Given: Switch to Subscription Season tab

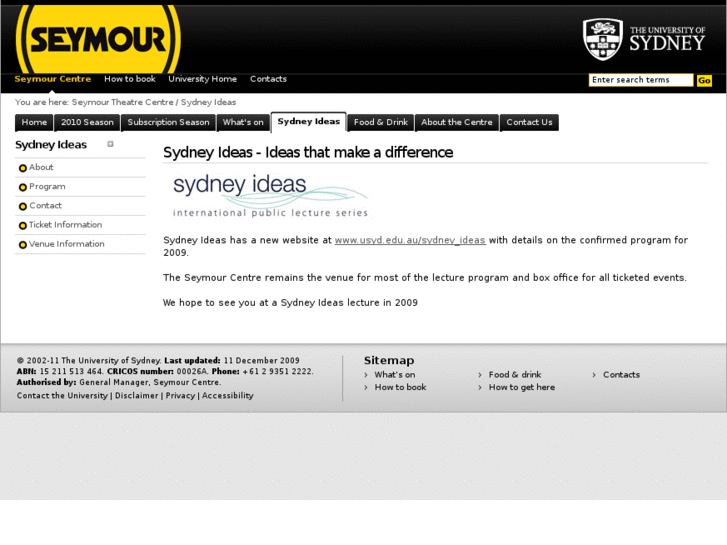Looking at the screenshot, I should (168, 122).
